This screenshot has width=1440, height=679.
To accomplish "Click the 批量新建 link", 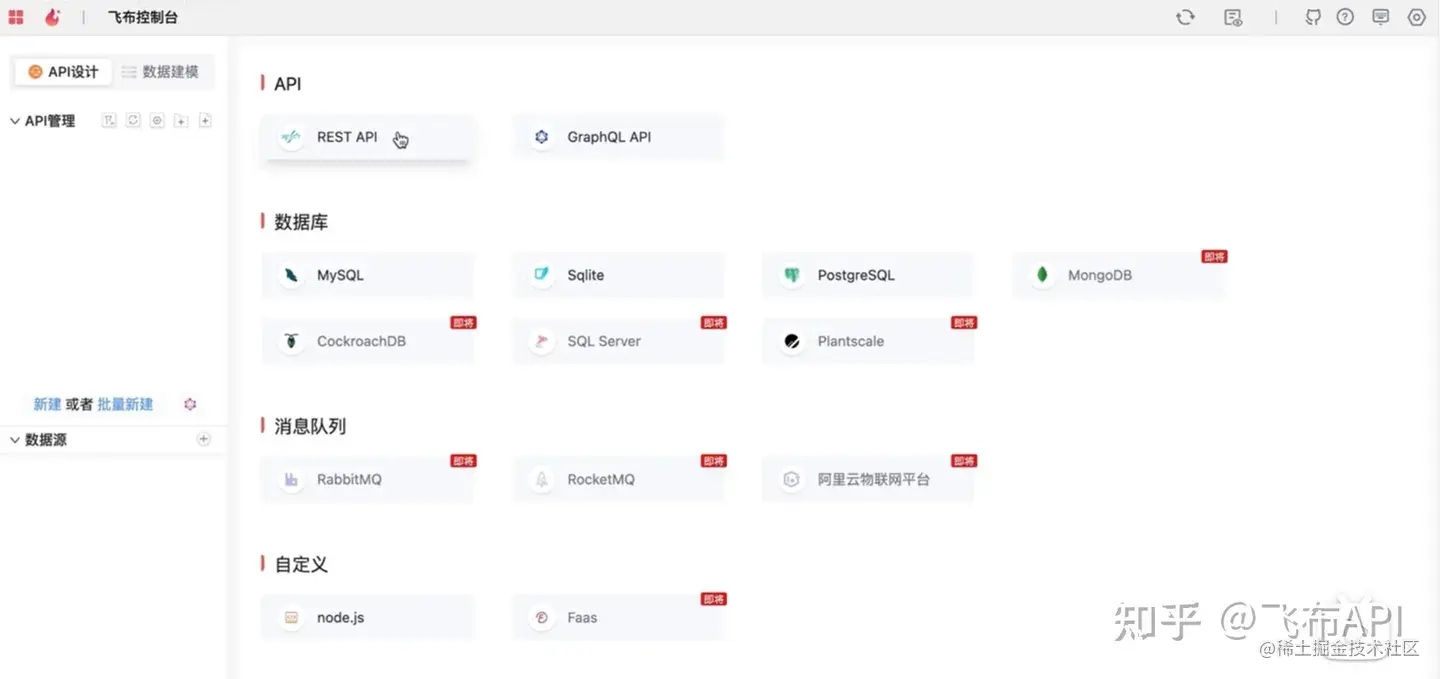I will coord(125,404).
